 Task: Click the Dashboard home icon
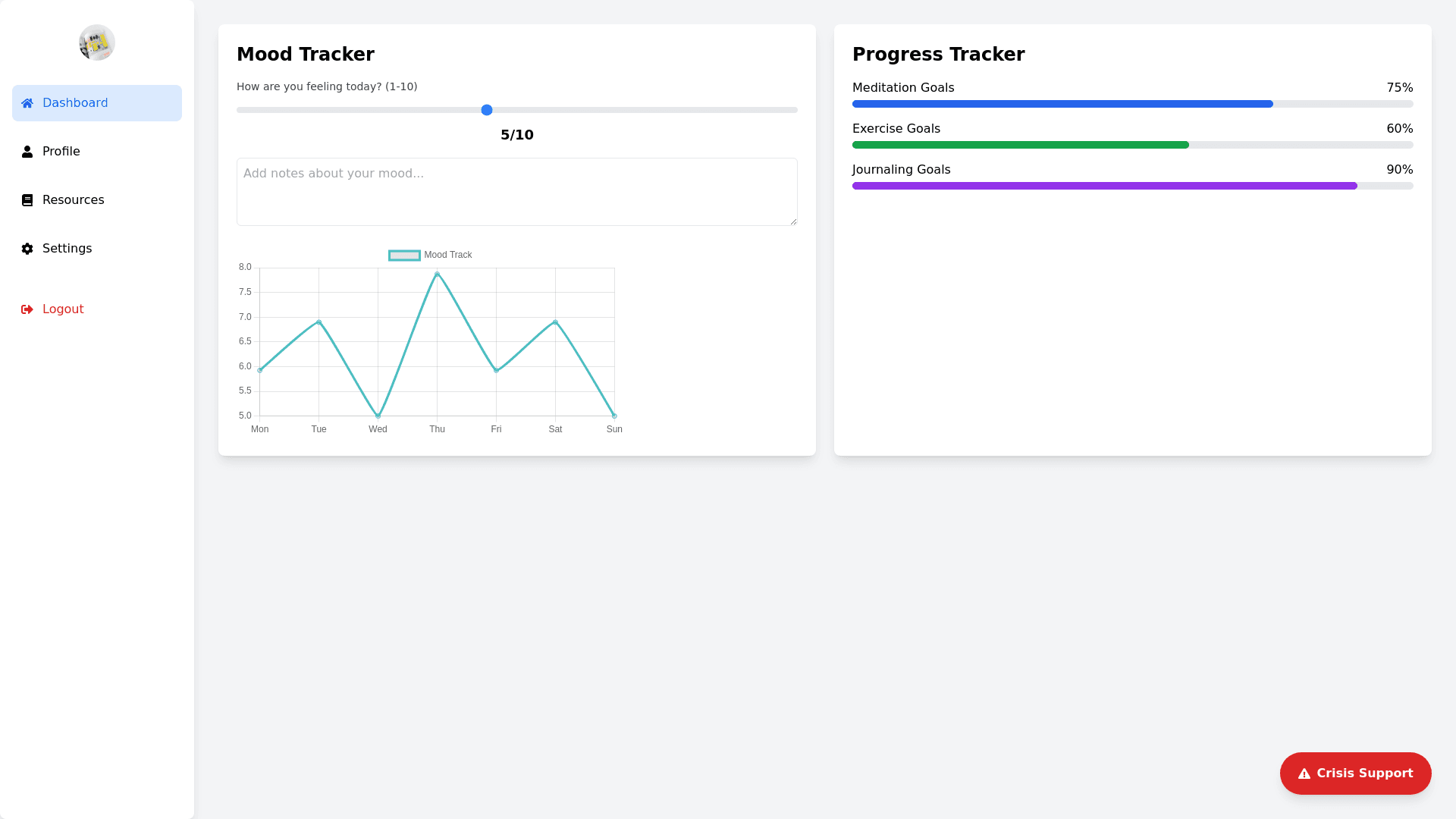27,103
